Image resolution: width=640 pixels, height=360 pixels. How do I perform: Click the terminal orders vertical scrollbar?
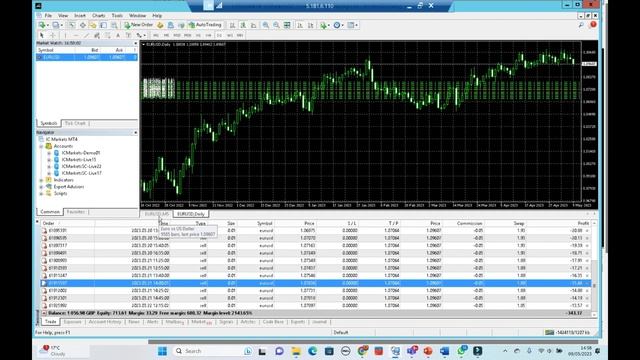pos(594,269)
